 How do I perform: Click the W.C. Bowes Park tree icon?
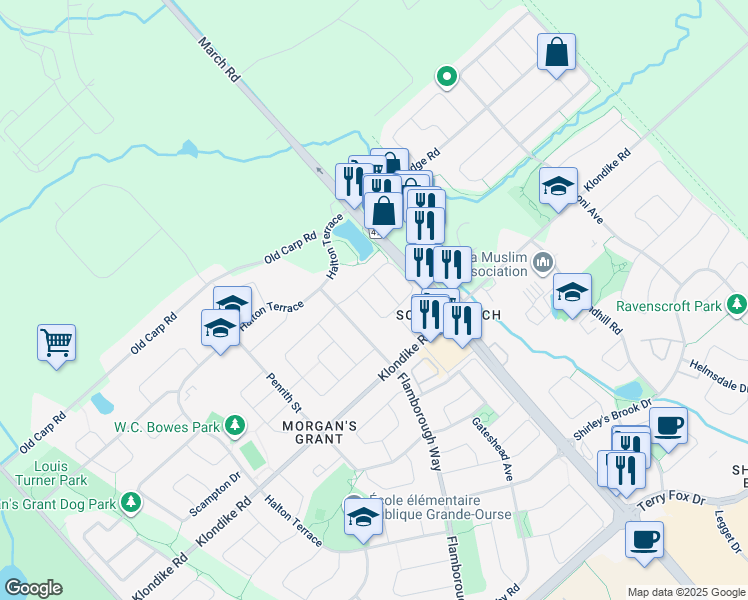(x=234, y=426)
